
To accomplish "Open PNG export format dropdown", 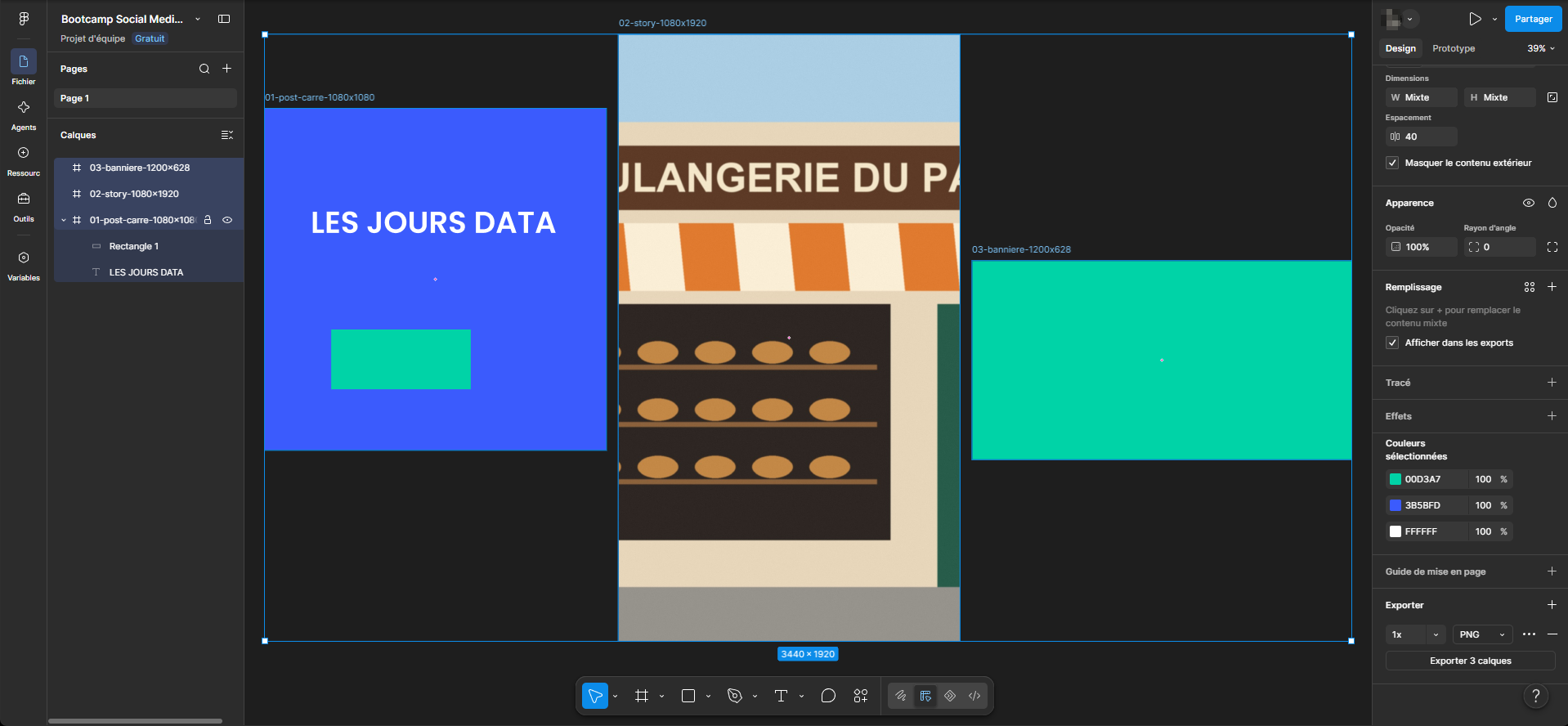I will [1482, 634].
